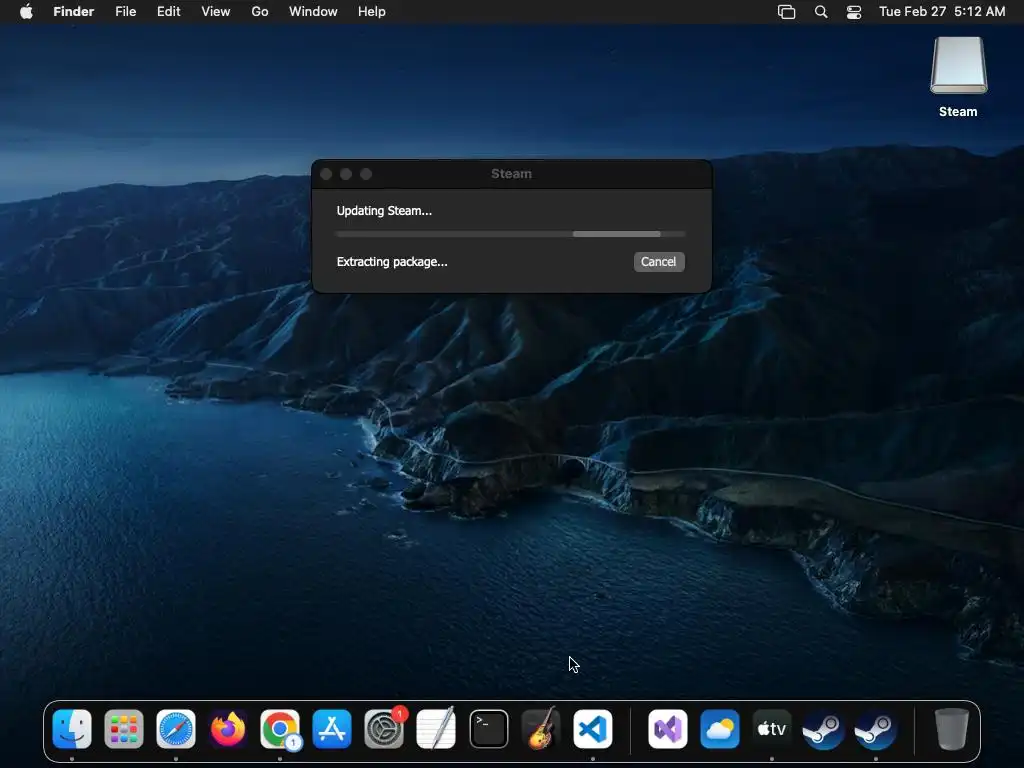The image size is (1024, 768).
Task: Open the Trash in the dock
Action: (952, 729)
